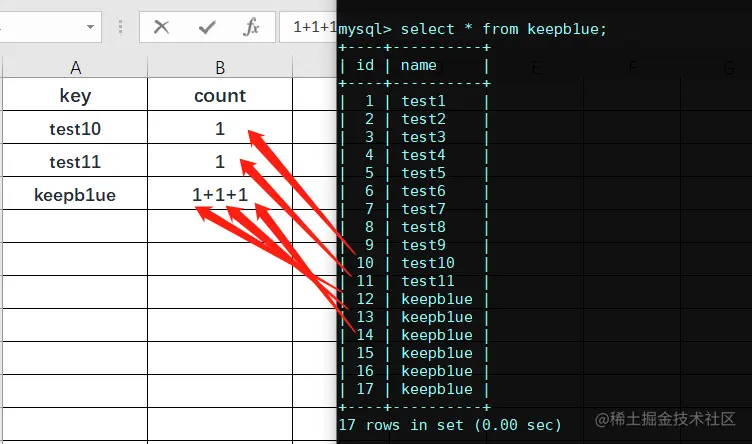Click test7 in the terminal output

coord(423,209)
